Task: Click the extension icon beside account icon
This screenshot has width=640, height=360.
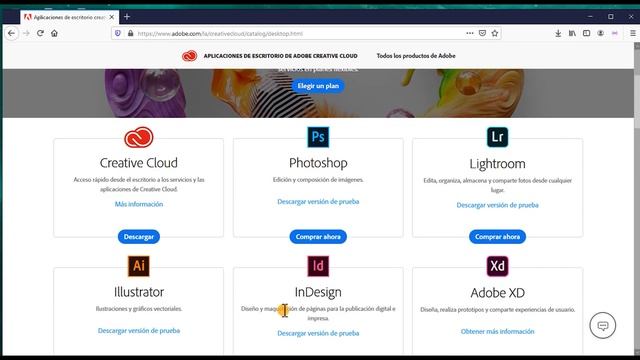Action: (615, 33)
